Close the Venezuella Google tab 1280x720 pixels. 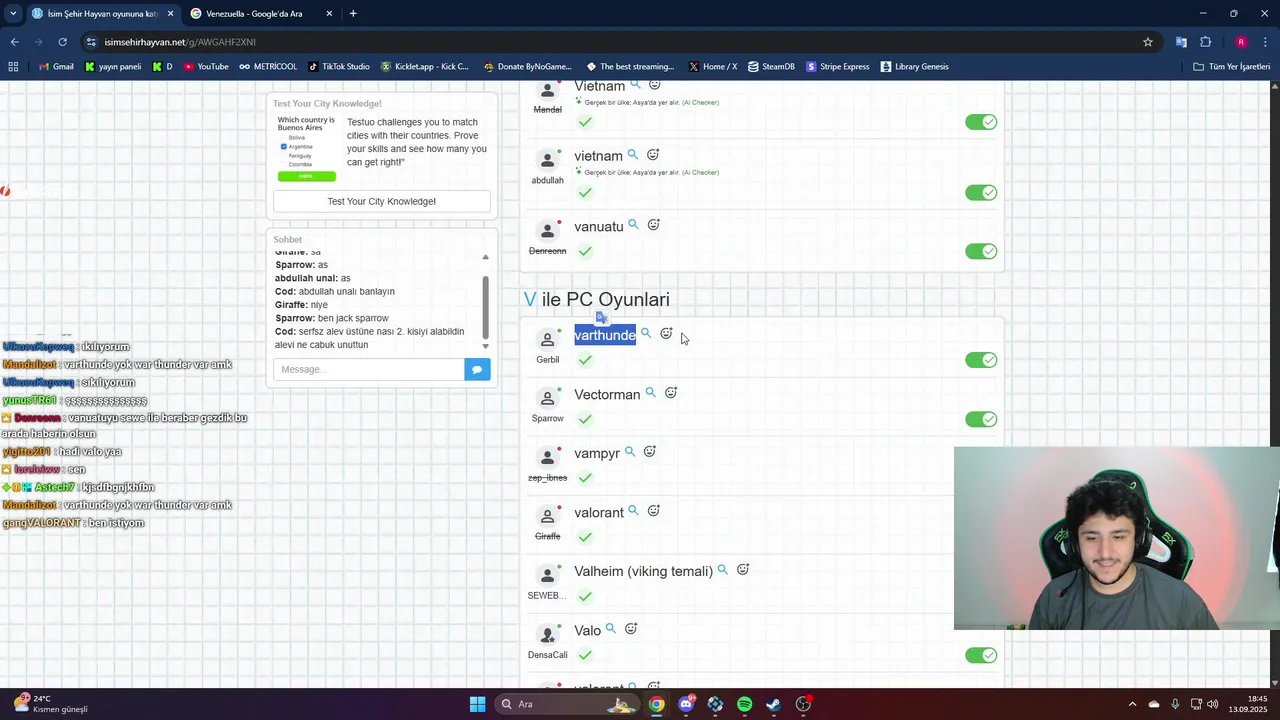[x=329, y=14]
